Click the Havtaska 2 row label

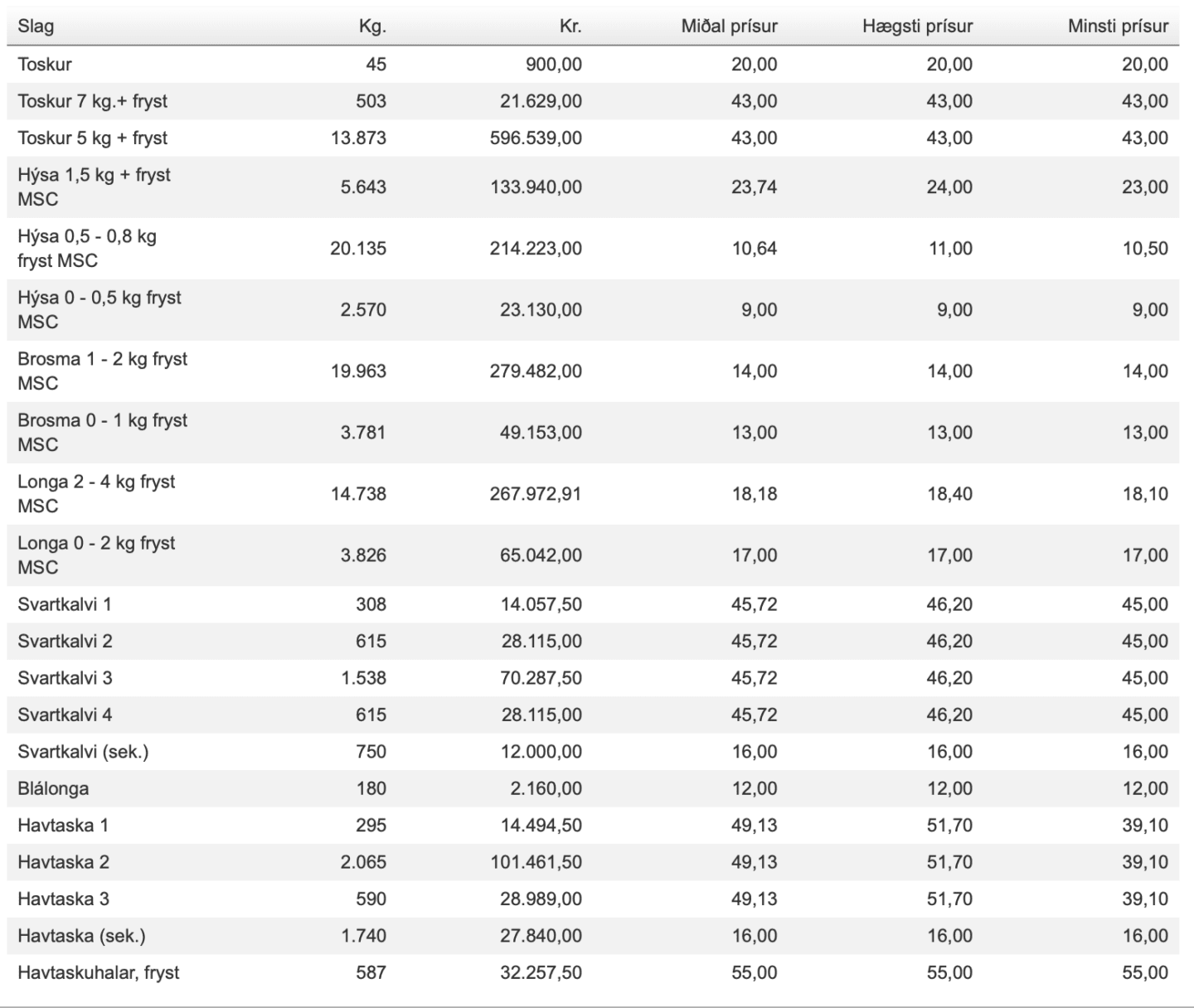tap(63, 862)
